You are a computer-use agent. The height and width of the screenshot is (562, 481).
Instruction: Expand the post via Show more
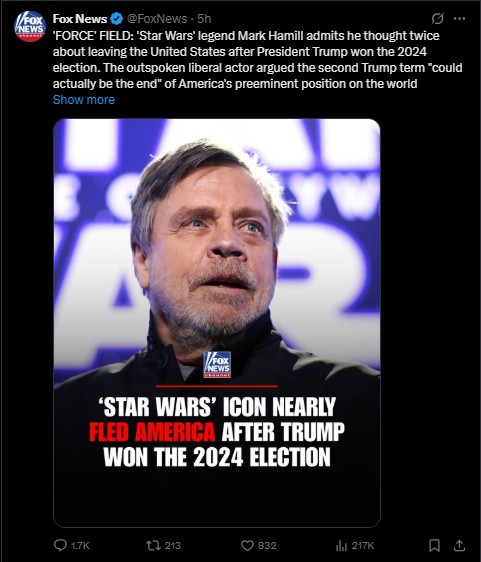click(x=84, y=100)
